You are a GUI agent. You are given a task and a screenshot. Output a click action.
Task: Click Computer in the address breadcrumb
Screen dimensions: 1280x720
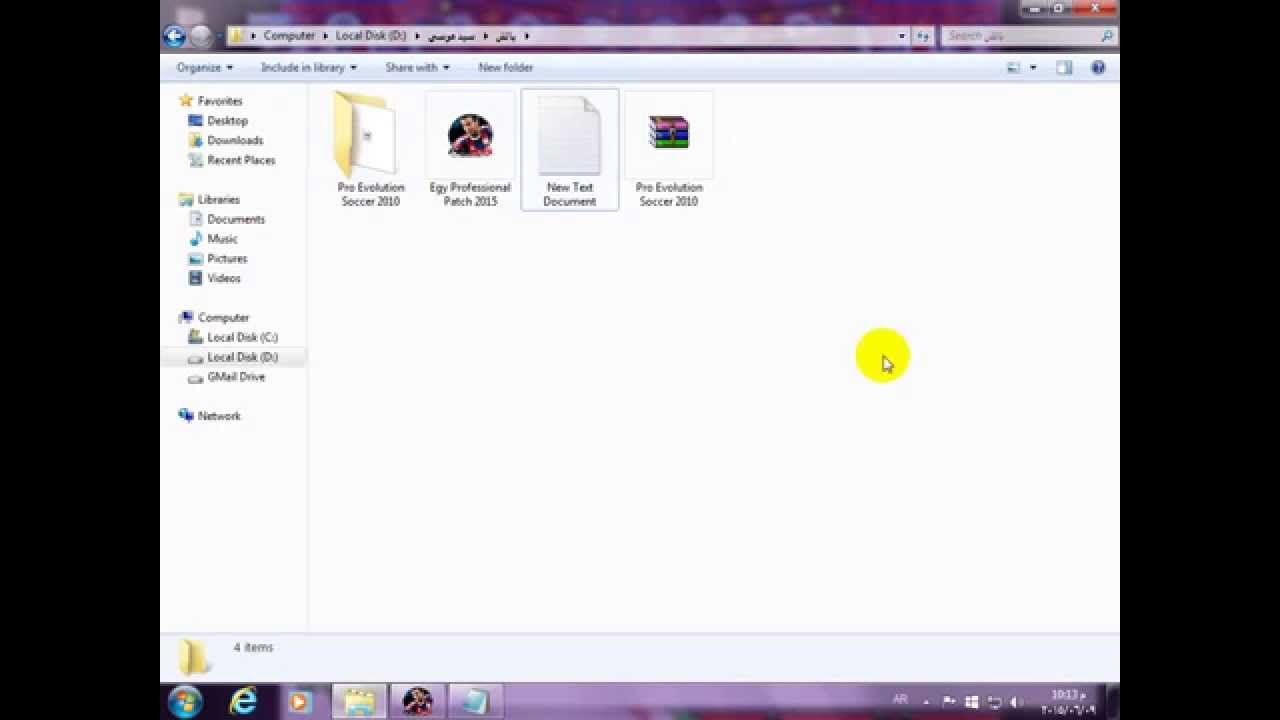point(289,36)
